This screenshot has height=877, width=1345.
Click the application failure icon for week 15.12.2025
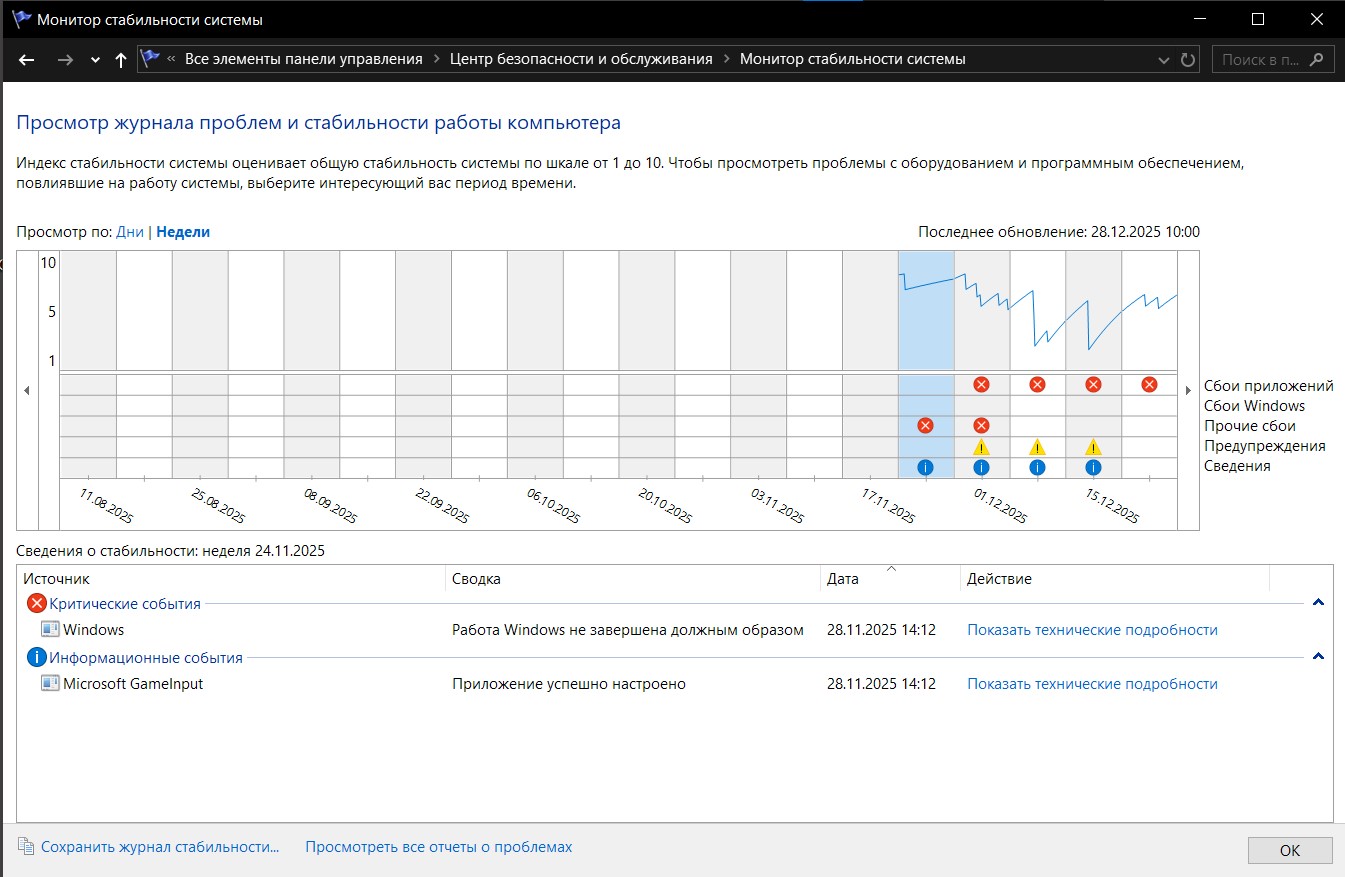(x=1093, y=385)
